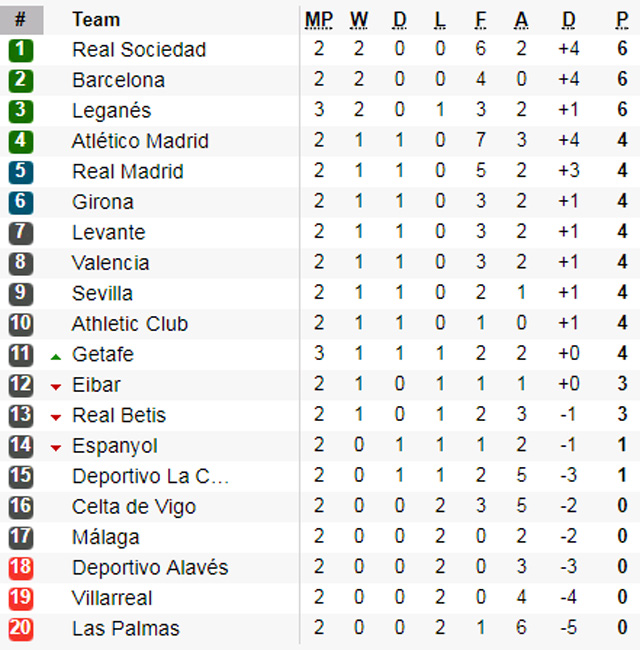Click the P points column header
Screen dimensions: 640x650
coord(622,20)
